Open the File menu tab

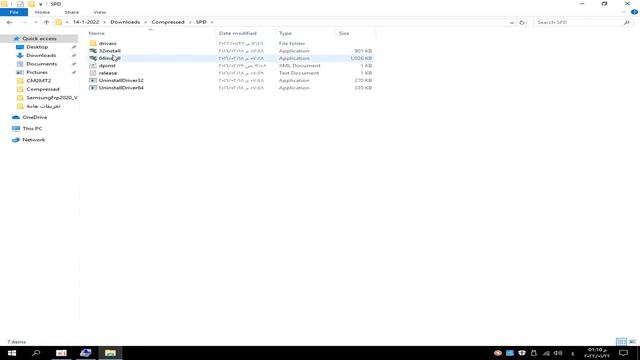tap(14, 12)
